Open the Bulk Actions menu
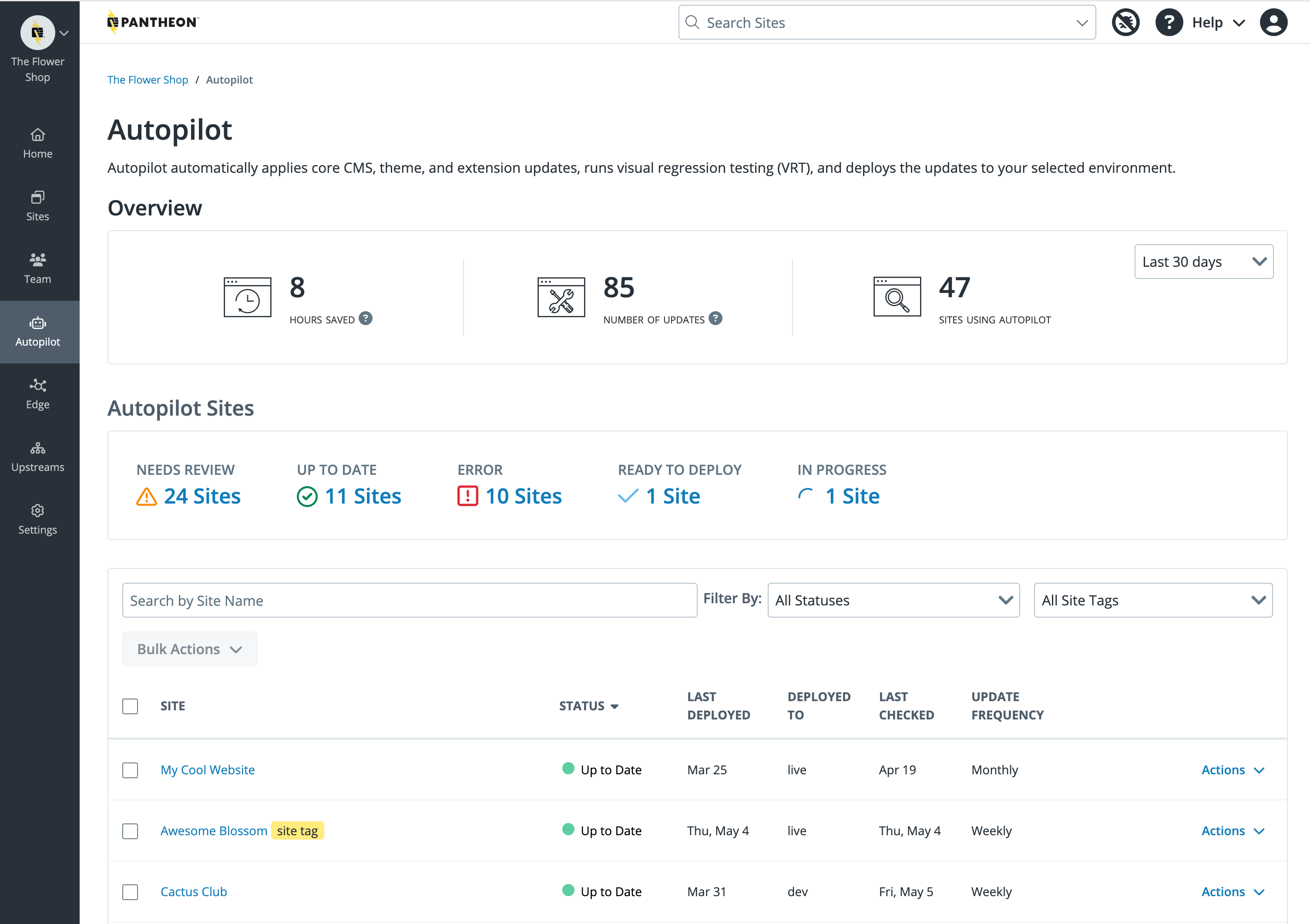This screenshot has width=1310, height=924. click(x=189, y=649)
